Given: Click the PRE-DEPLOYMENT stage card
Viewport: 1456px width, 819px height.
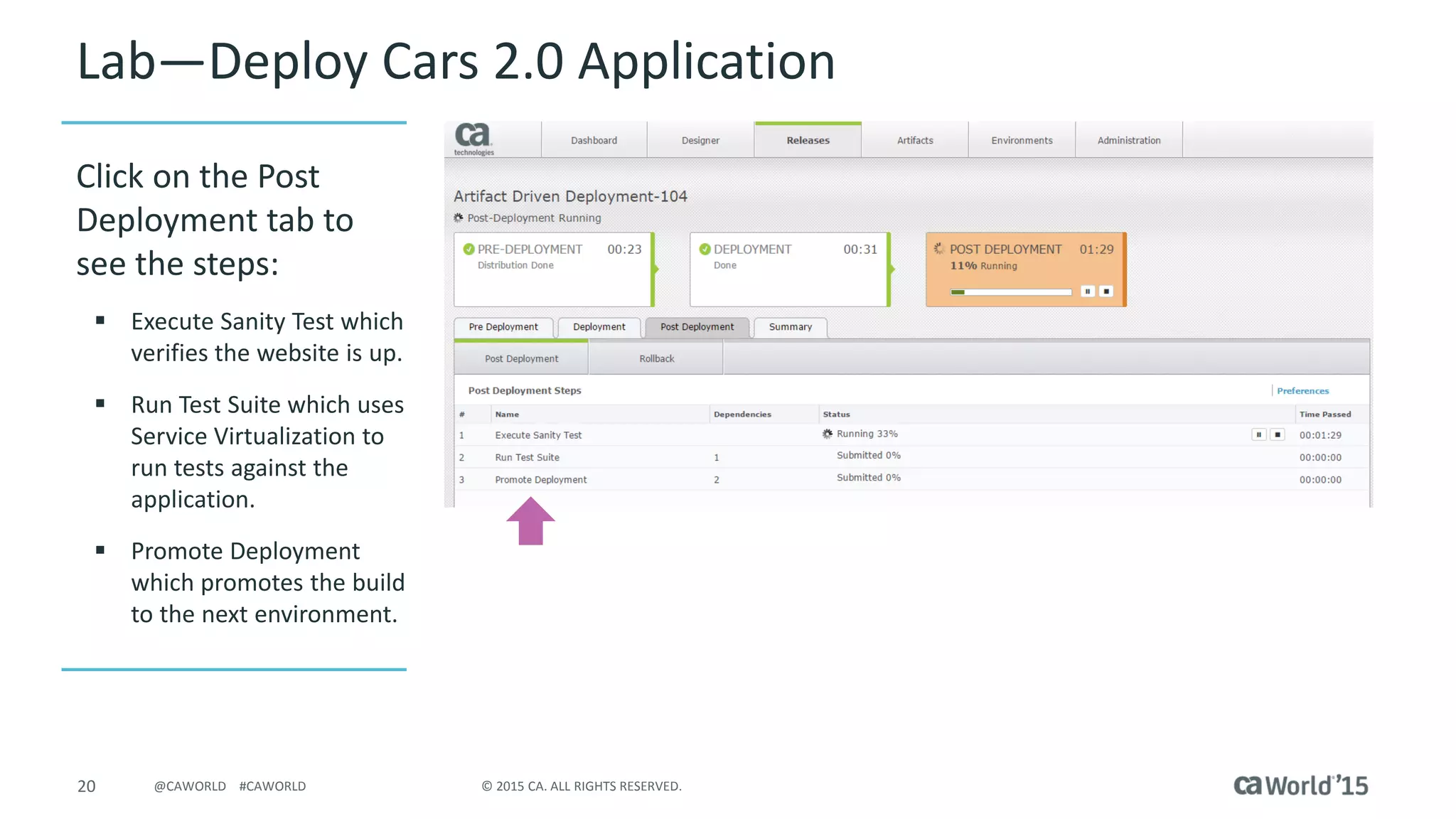Looking at the screenshot, I should pyautogui.click(x=554, y=269).
